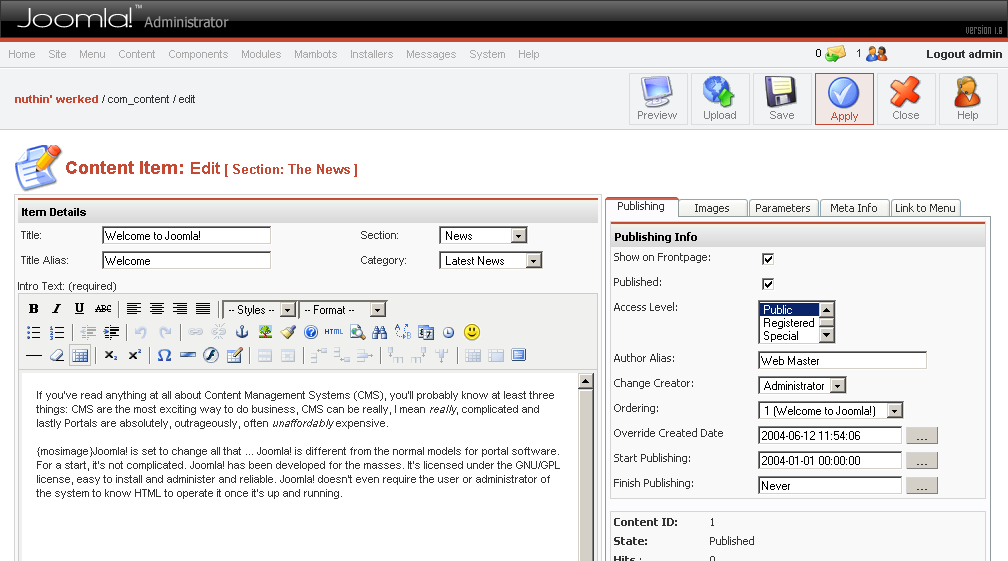Apply strikethrough formatting
1008x561 pixels.
pyautogui.click(x=103, y=309)
